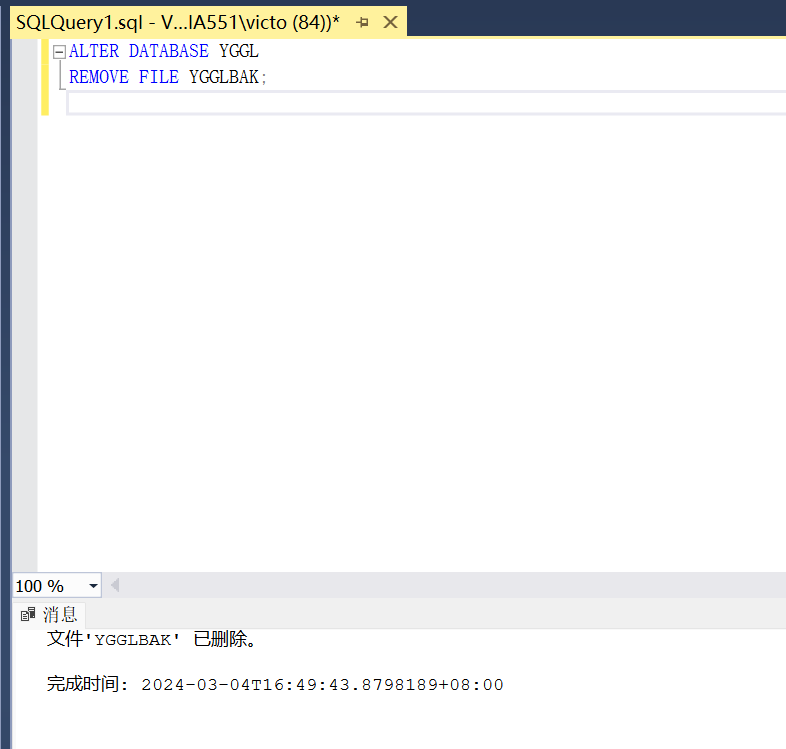Pin the SQLQuery1.sql tab

pos(362,23)
